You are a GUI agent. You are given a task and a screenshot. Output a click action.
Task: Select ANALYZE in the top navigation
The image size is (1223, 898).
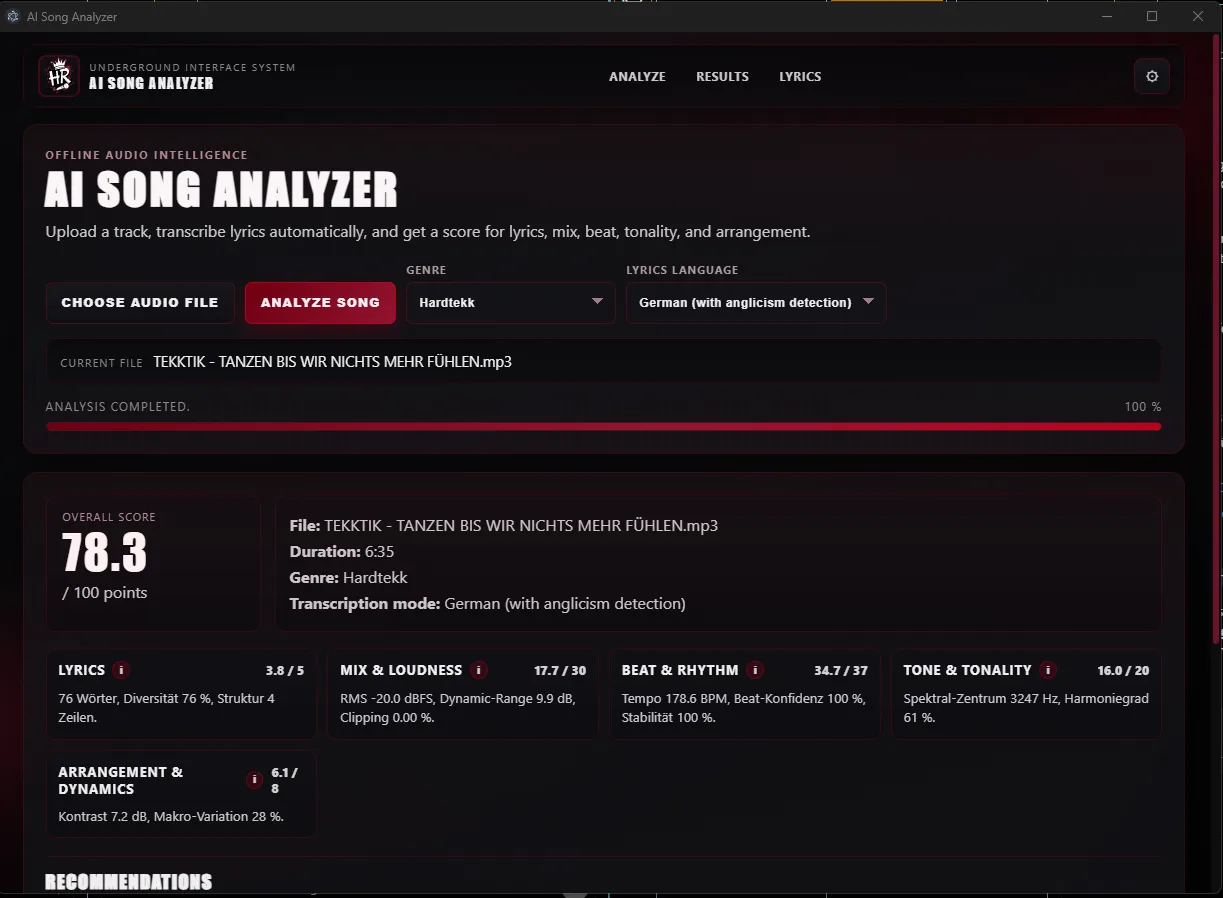point(637,76)
